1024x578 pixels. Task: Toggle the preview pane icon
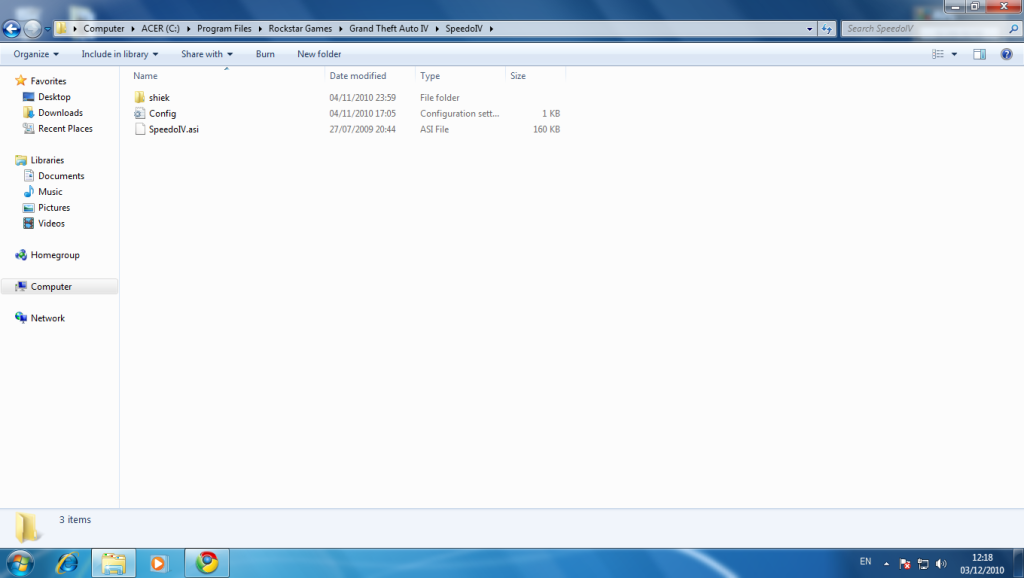[980, 54]
